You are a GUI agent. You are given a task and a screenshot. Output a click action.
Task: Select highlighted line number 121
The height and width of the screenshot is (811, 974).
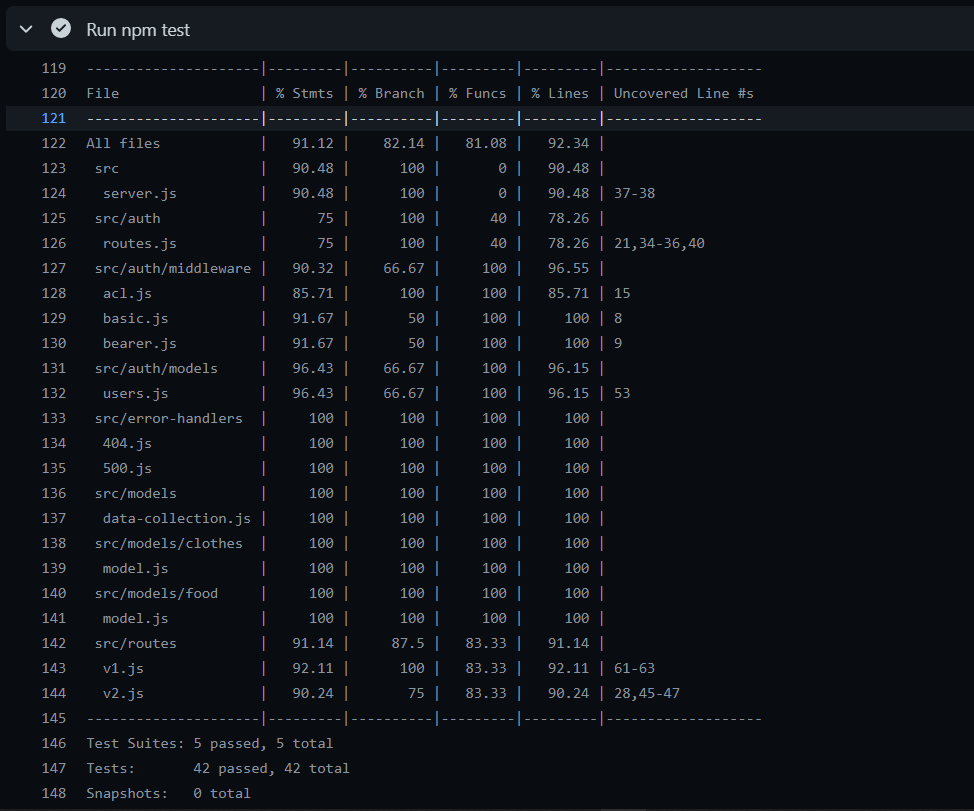(x=54, y=118)
